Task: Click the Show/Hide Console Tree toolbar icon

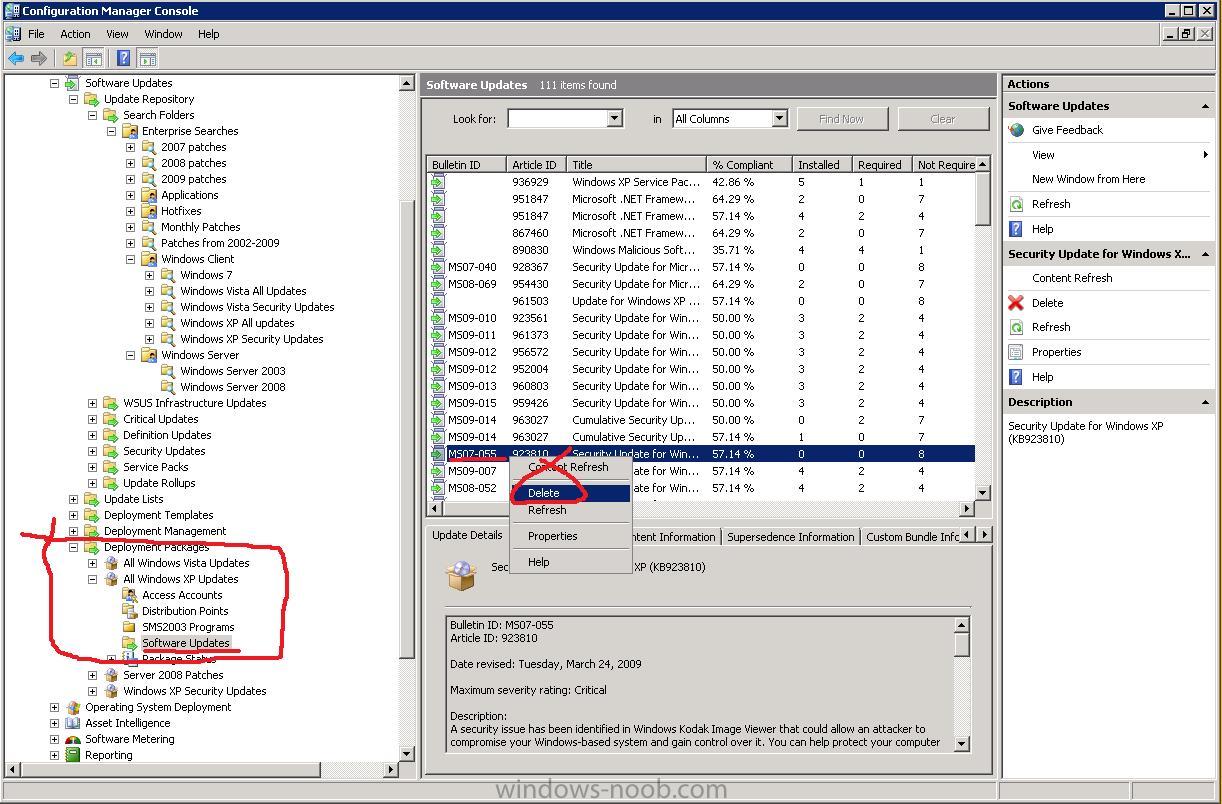Action: click(93, 59)
